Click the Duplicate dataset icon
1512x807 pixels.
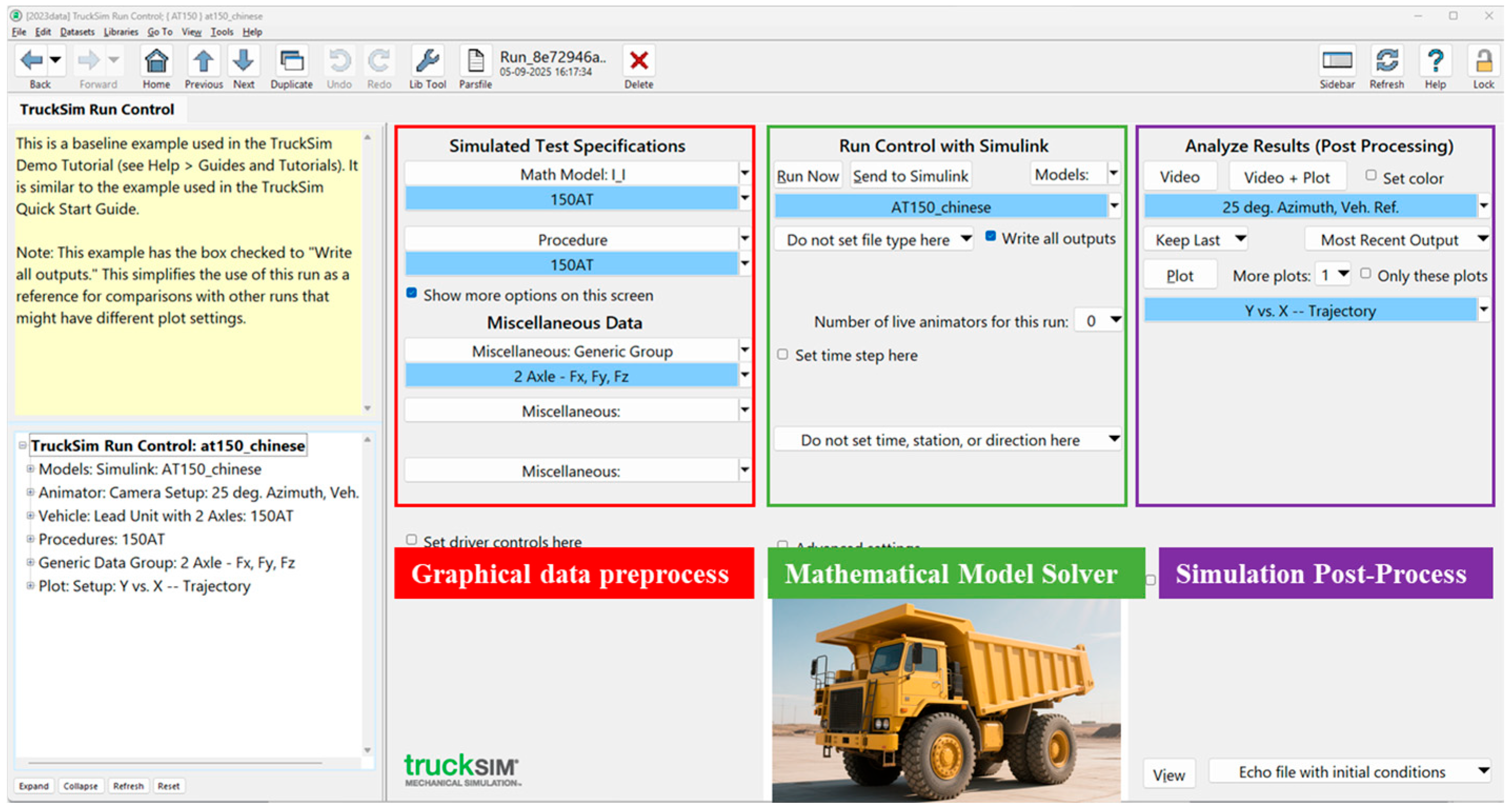click(x=291, y=61)
